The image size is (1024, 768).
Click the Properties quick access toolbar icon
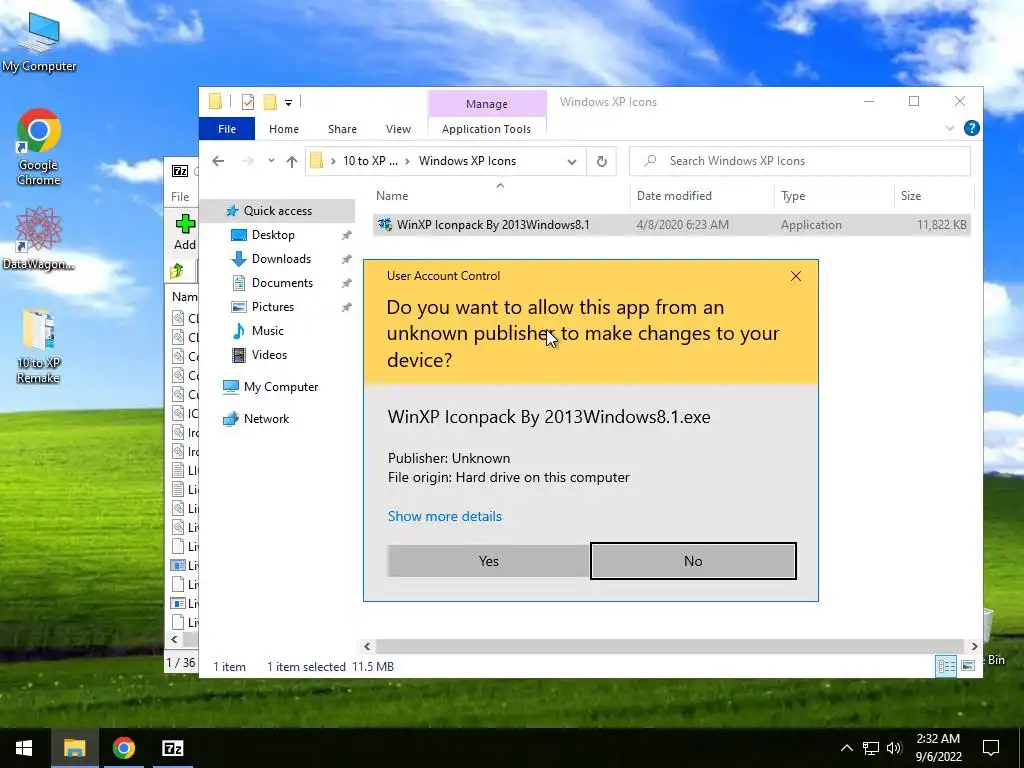click(x=248, y=102)
